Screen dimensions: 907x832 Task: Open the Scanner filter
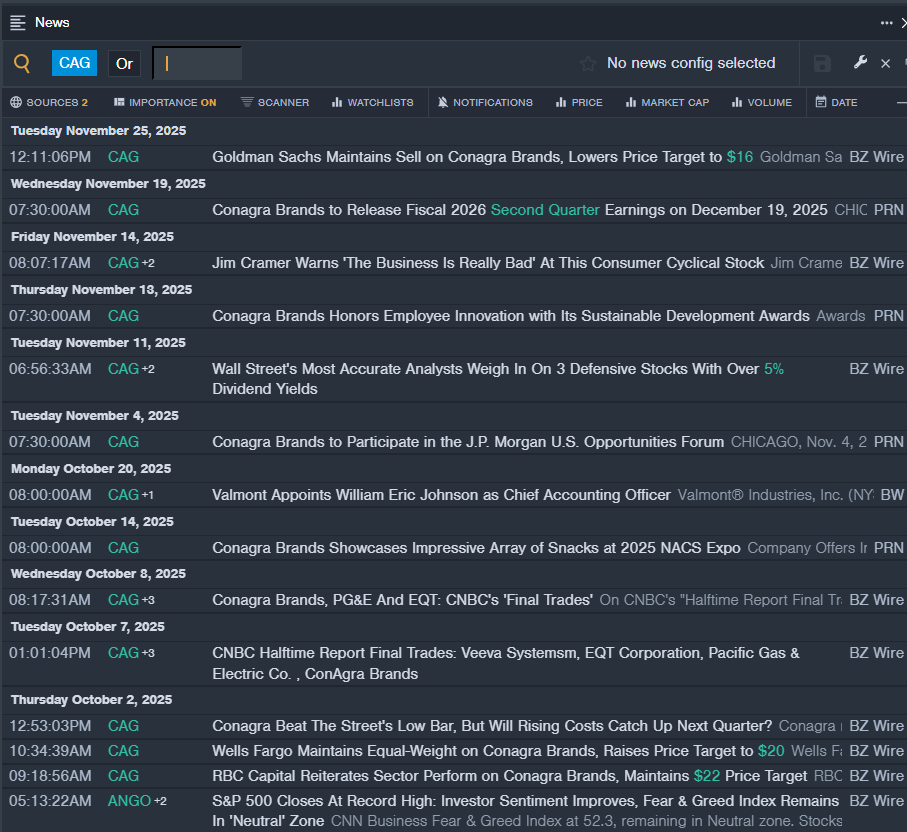coord(275,102)
